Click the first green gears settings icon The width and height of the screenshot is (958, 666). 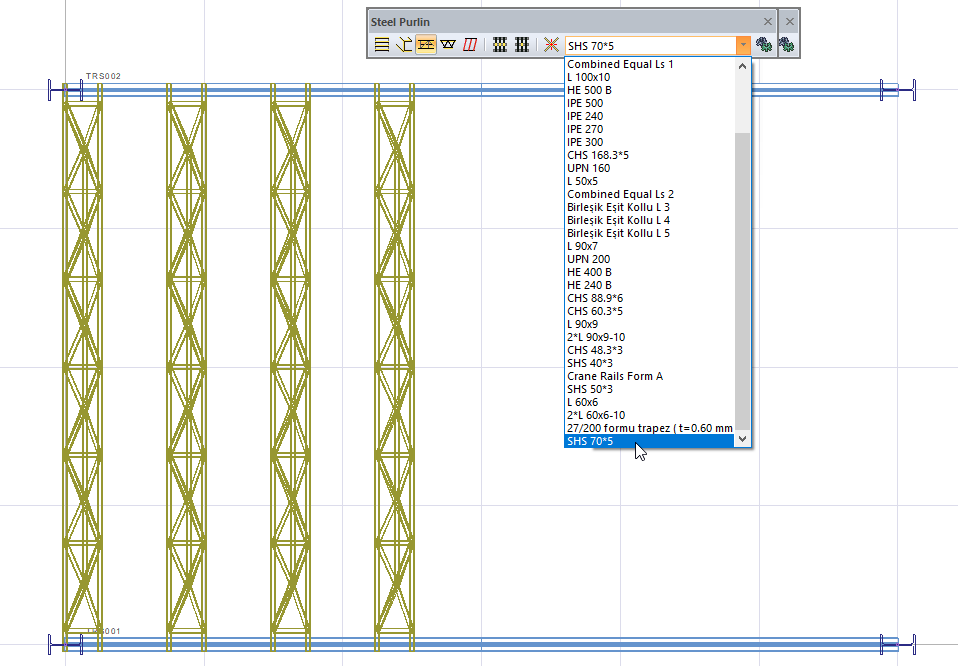[x=764, y=45]
